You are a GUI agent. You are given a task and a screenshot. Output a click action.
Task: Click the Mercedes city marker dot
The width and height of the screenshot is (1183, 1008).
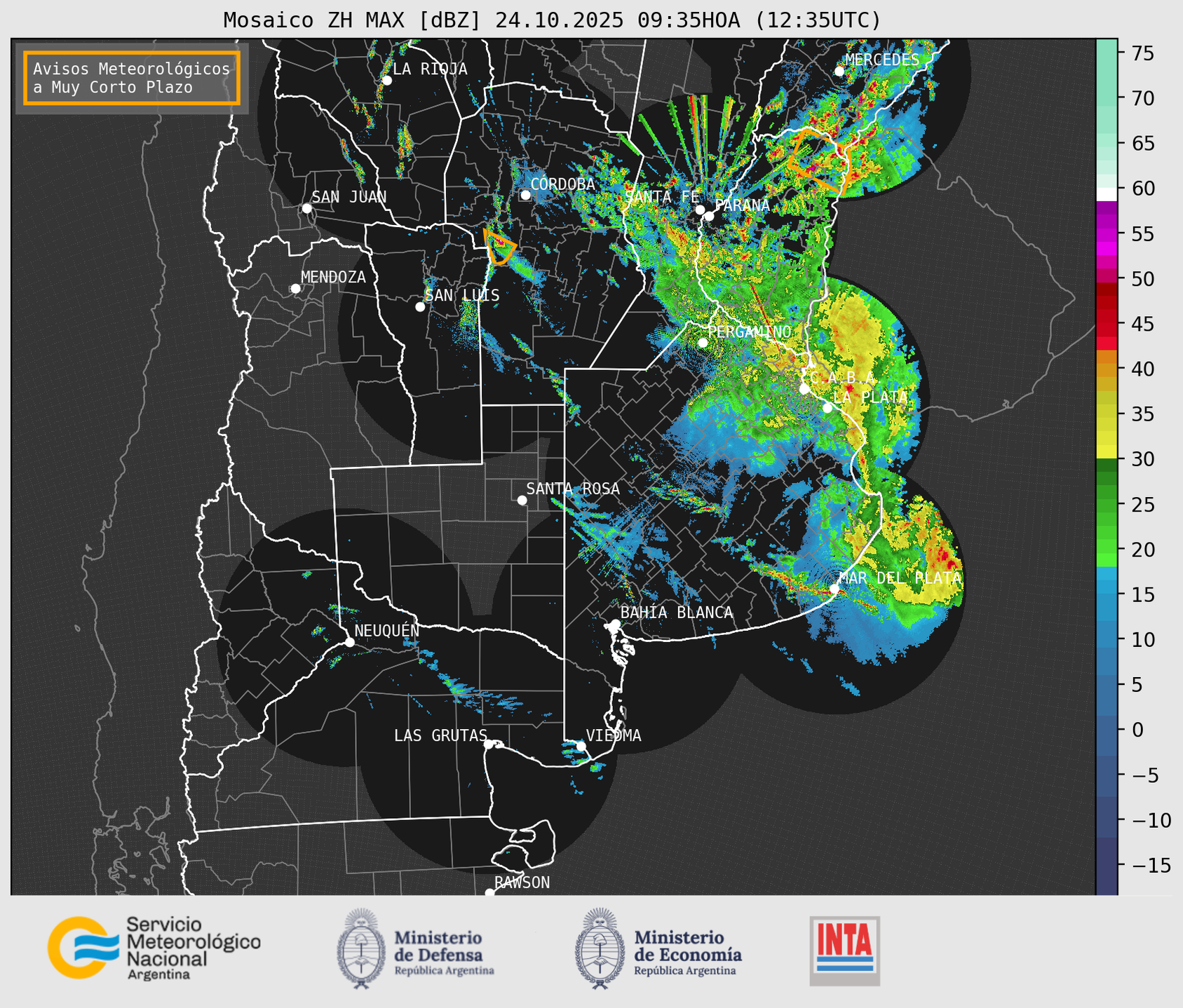[839, 71]
